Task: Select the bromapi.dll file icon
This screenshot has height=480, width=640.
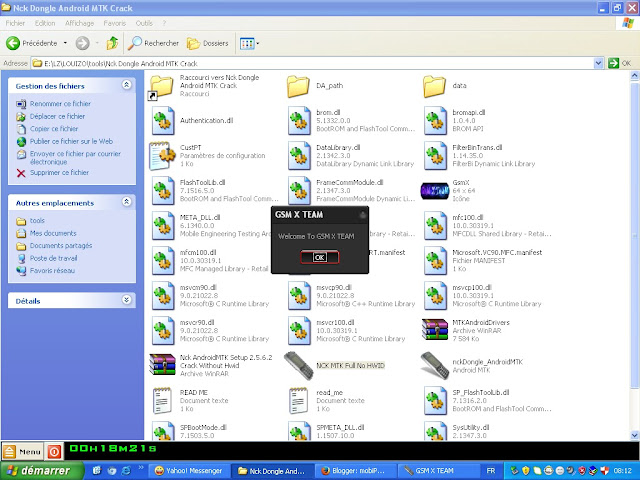Action: click(436, 121)
